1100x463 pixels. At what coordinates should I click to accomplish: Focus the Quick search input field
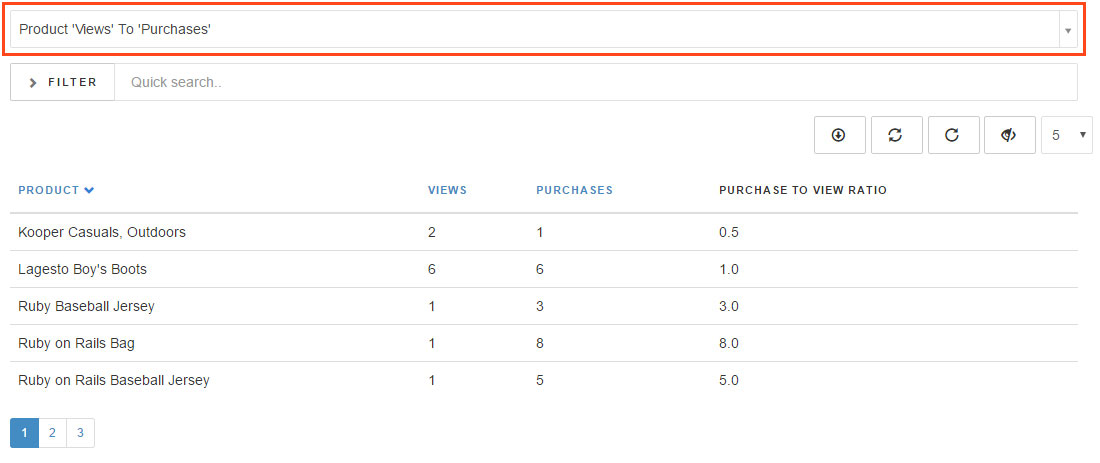pyautogui.click(x=596, y=82)
